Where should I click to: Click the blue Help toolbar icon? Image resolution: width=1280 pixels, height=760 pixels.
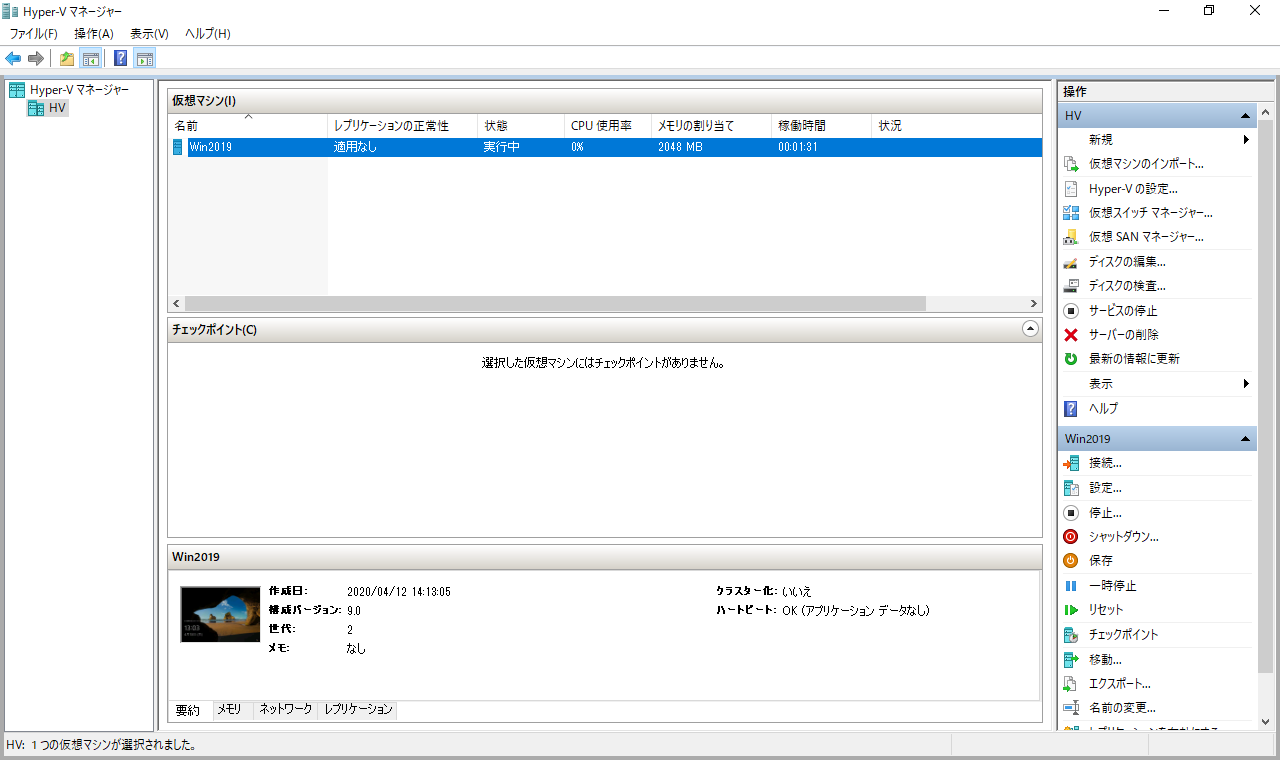(x=121, y=58)
